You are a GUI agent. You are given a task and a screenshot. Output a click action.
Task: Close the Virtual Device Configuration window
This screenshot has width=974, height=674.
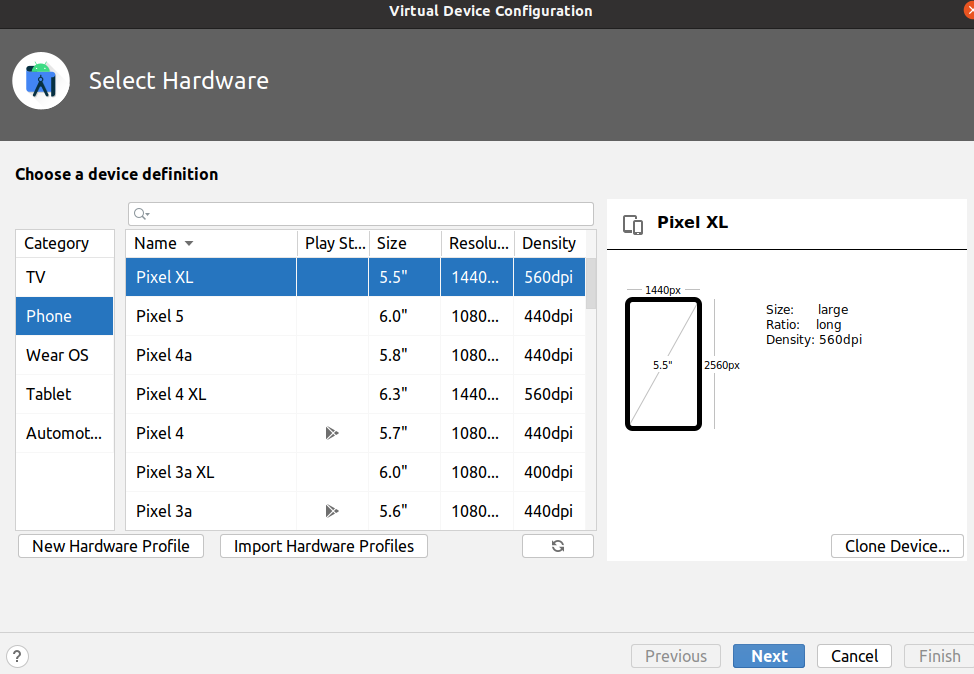[x=968, y=11]
